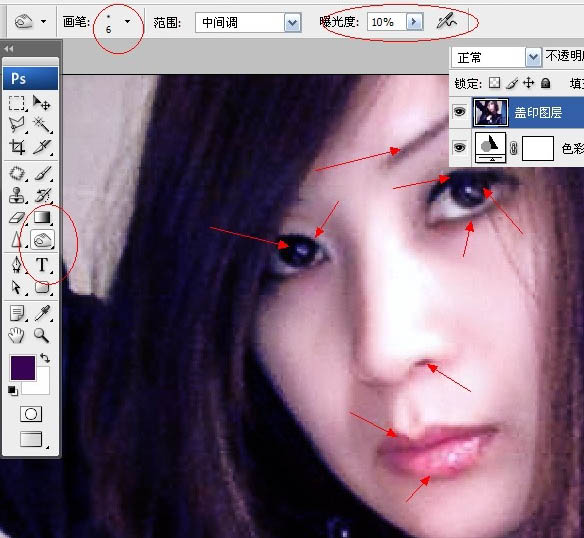Select the Rounded Rectangle shape tool
The image size is (584, 538).
point(42,287)
